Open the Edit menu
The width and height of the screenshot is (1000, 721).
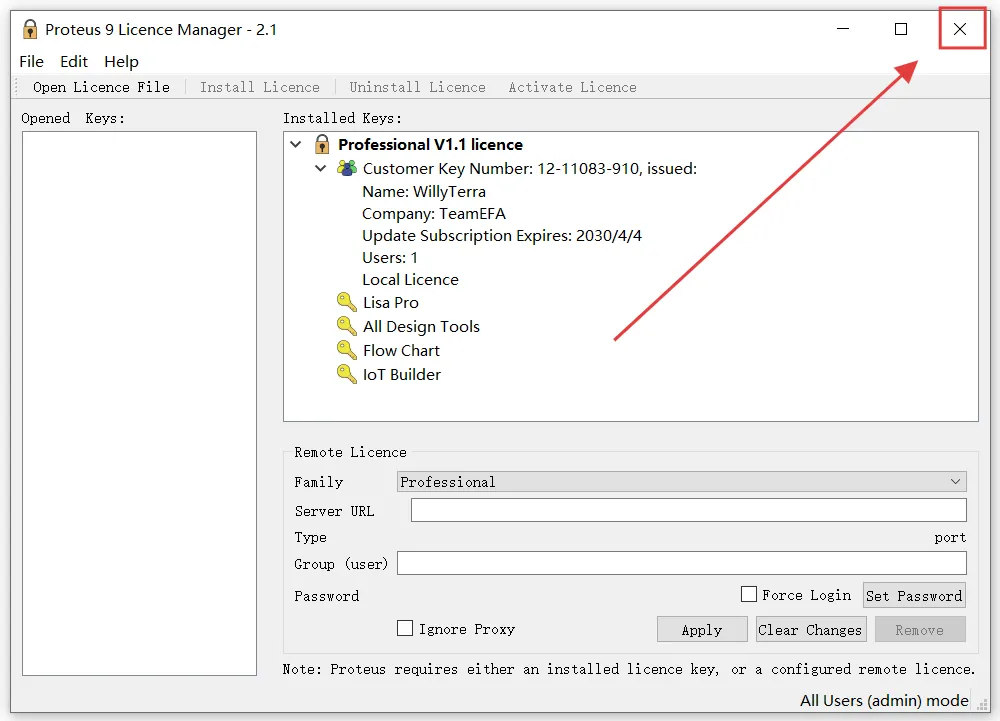[73, 62]
